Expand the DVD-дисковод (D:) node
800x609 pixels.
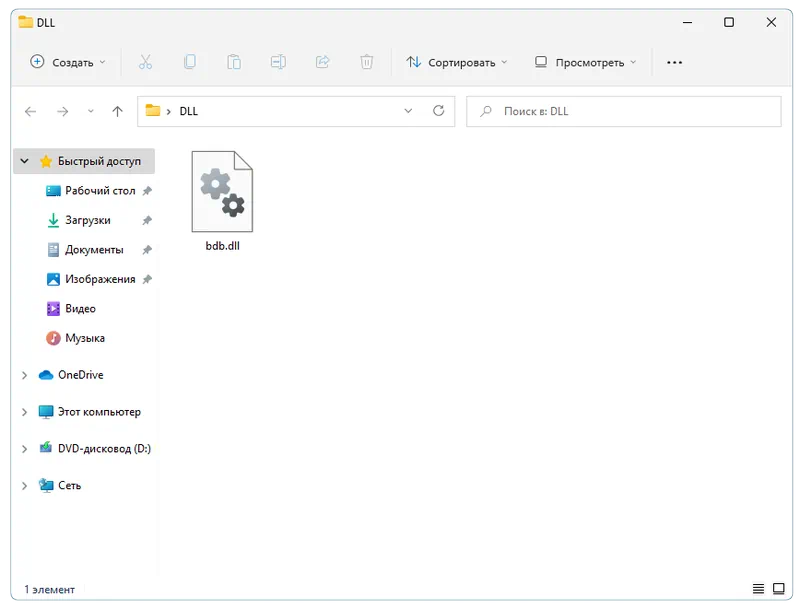[24, 449]
